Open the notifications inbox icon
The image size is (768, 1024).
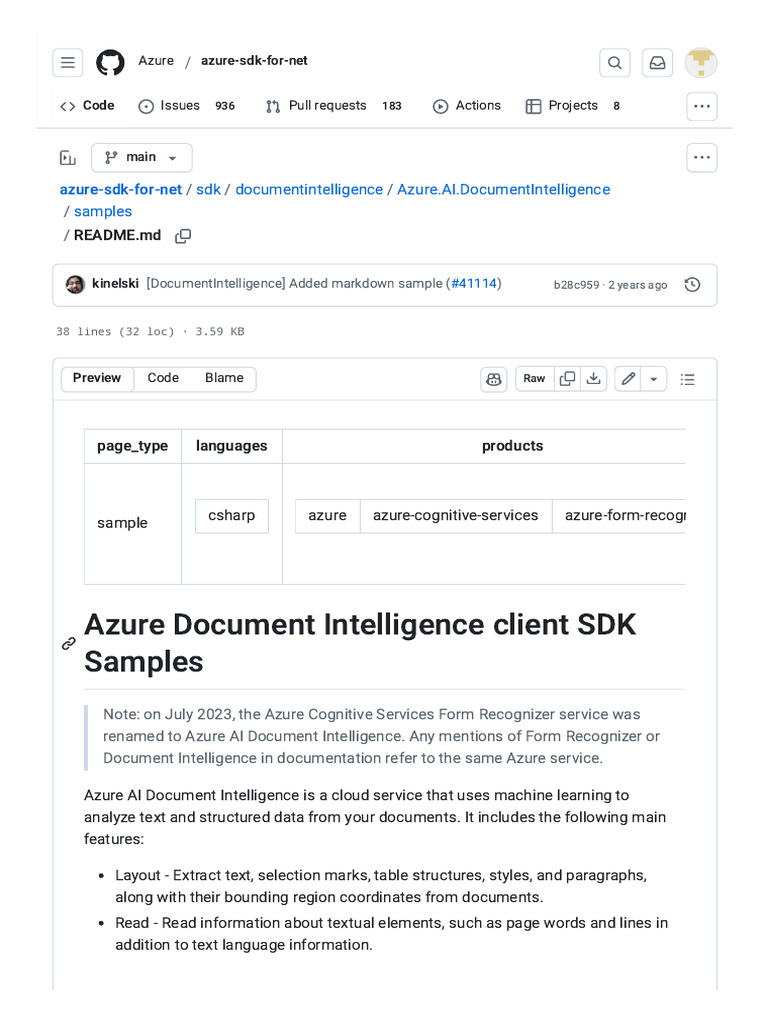click(x=657, y=63)
